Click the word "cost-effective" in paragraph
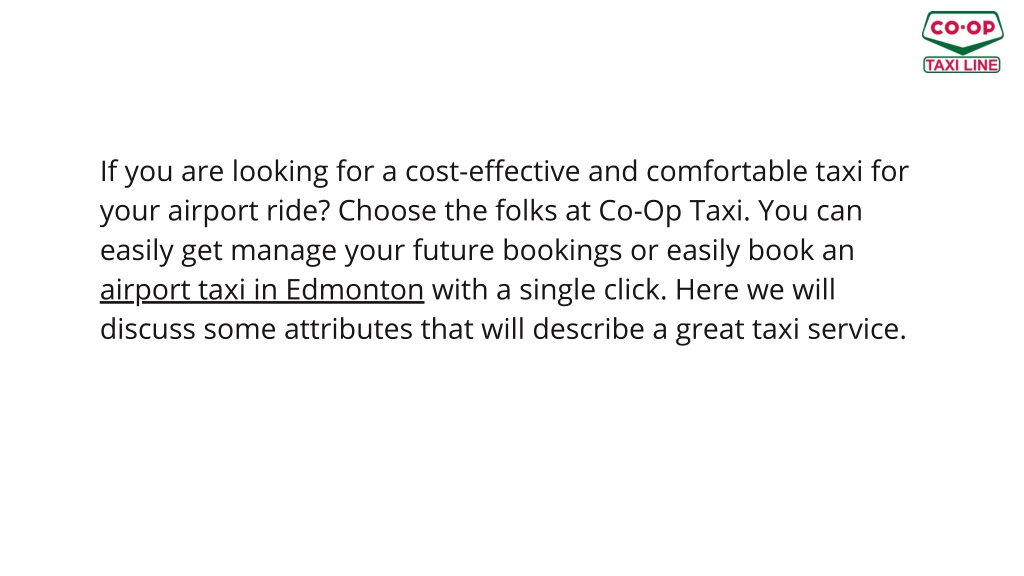Screen dimensions: 1024x576 point(492,171)
